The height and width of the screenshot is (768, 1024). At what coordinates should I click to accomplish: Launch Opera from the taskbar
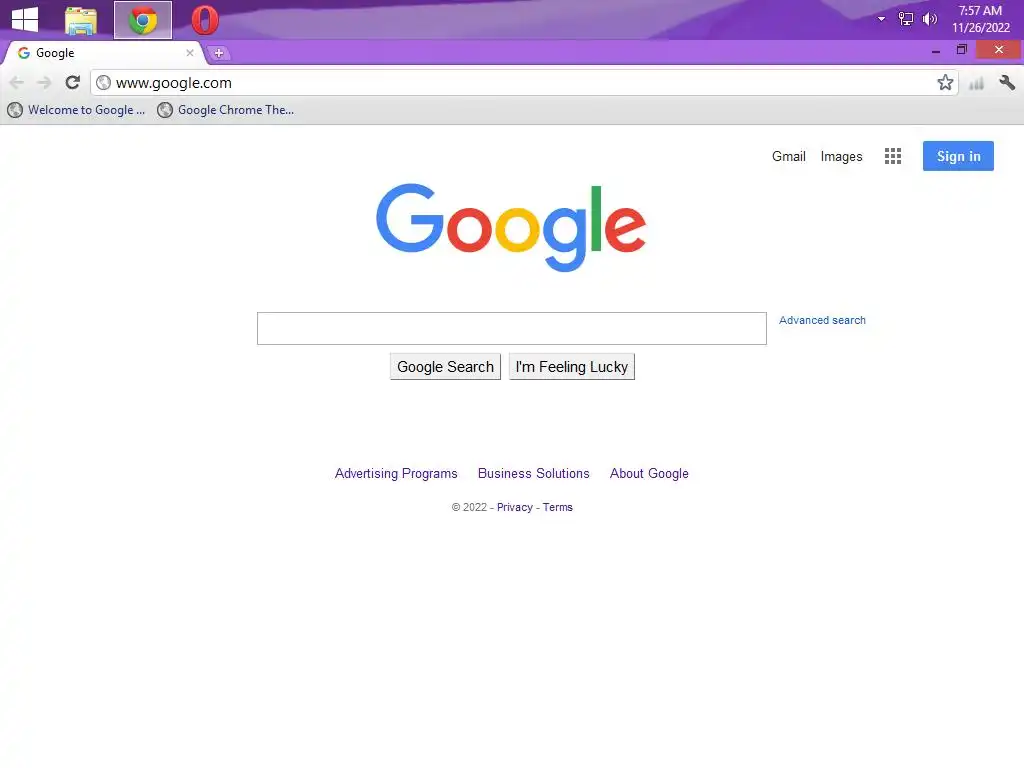pyautogui.click(x=205, y=20)
